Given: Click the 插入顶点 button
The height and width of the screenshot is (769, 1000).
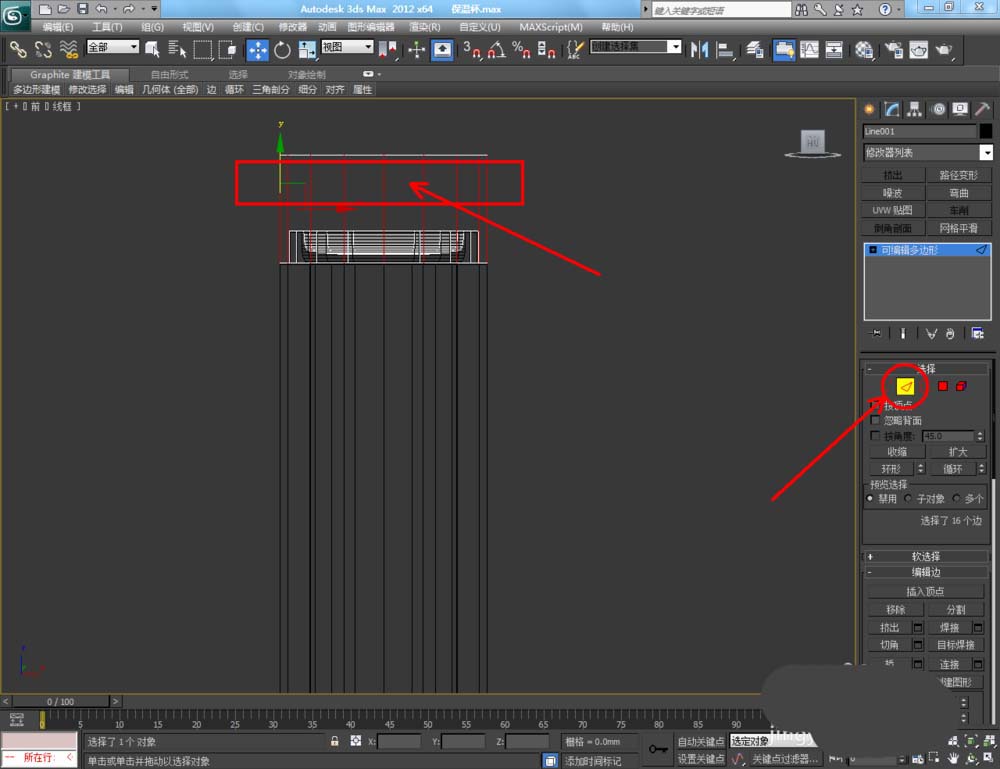Looking at the screenshot, I should (x=925, y=591).
